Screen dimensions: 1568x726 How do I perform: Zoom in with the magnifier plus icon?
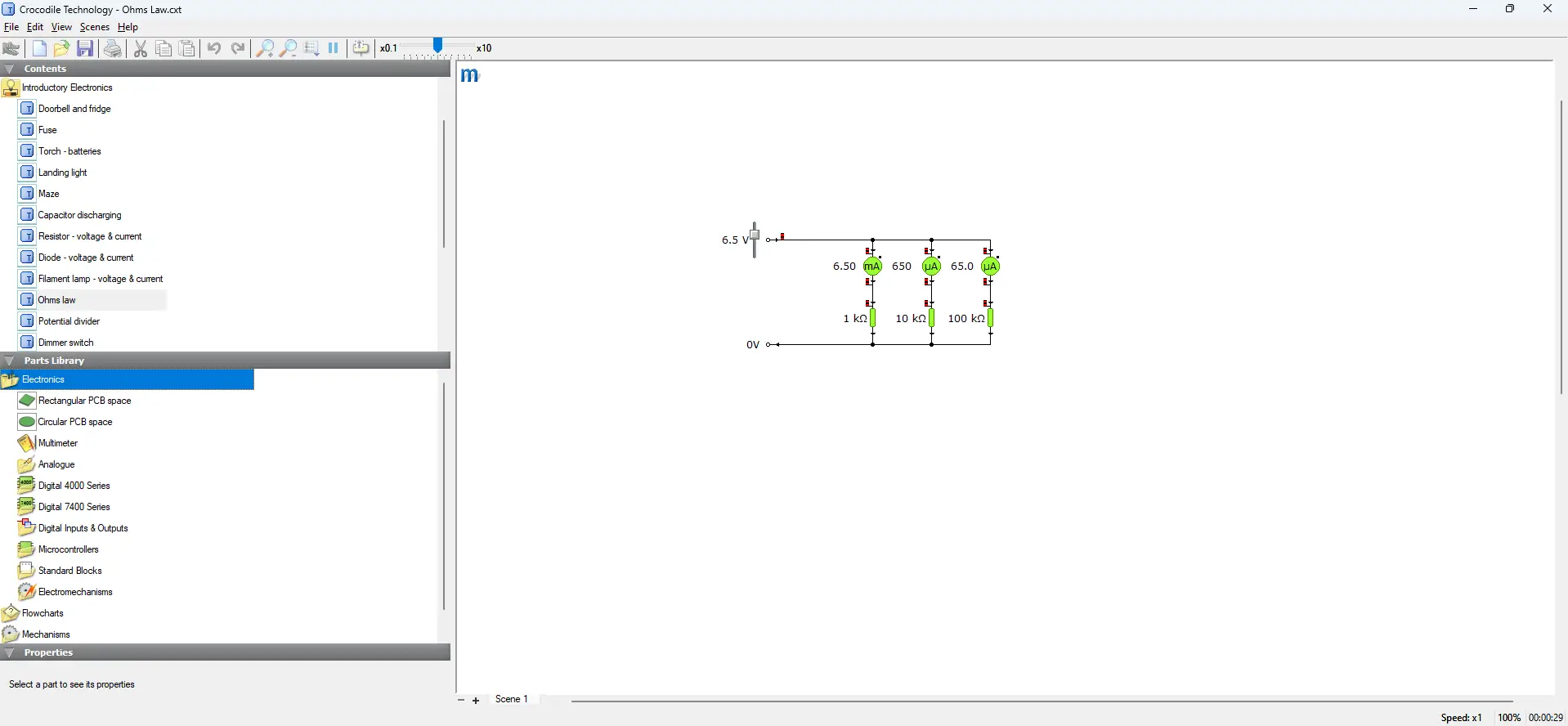(x=265, y=48)
